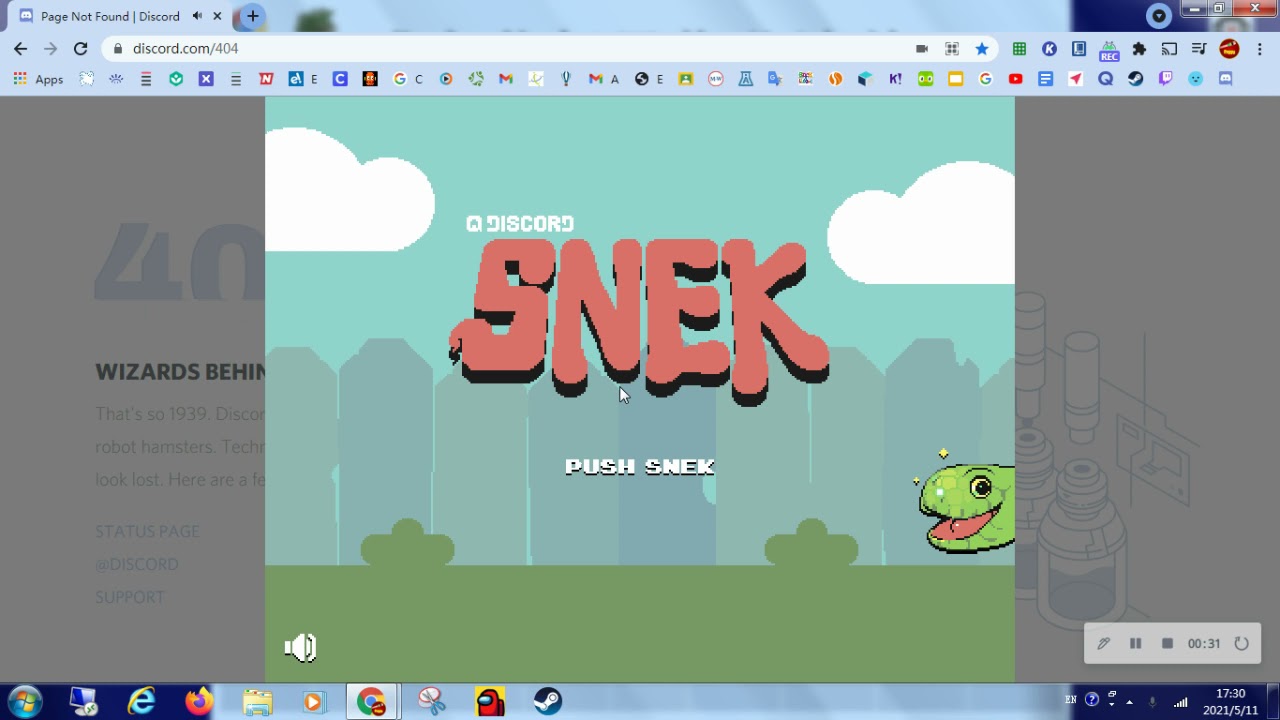Screen dimensions: 1280x720
Task: Open the Steam bookmark in the bookmarks bar
Action: [x=1135, y=79]
